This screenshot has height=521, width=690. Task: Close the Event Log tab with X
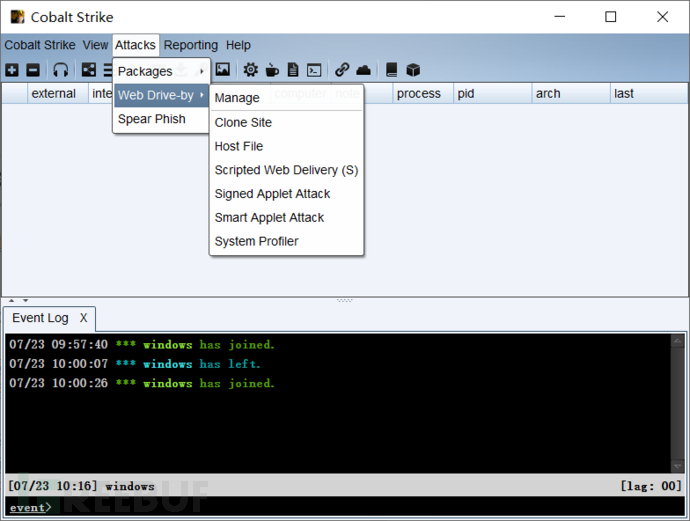point(84,318)
